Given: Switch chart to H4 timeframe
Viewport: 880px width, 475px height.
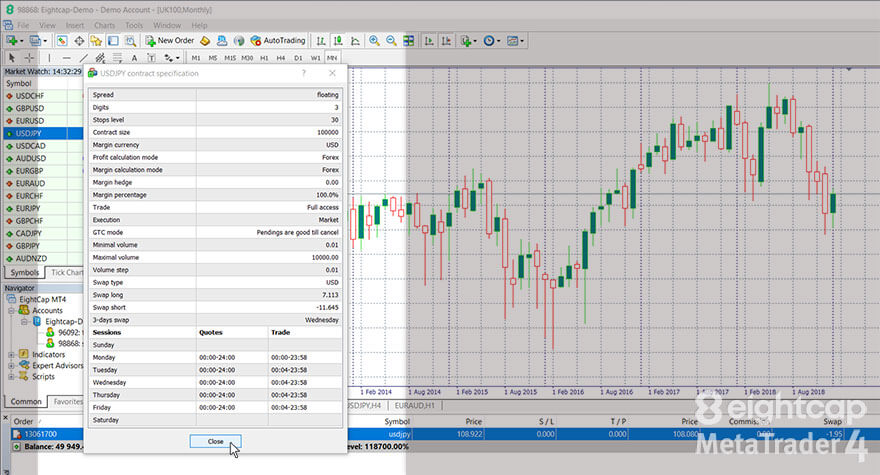Looking at the screenshot, I should pyautogui.click(x=281, y=58).
